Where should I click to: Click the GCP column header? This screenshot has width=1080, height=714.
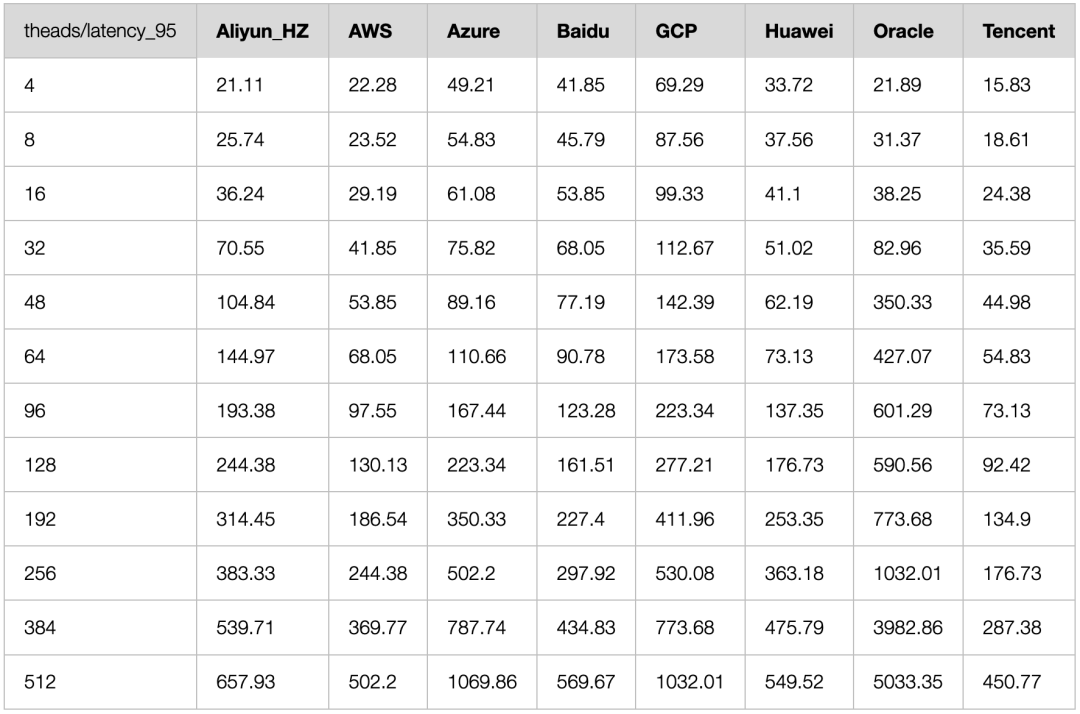click(690, 31)
